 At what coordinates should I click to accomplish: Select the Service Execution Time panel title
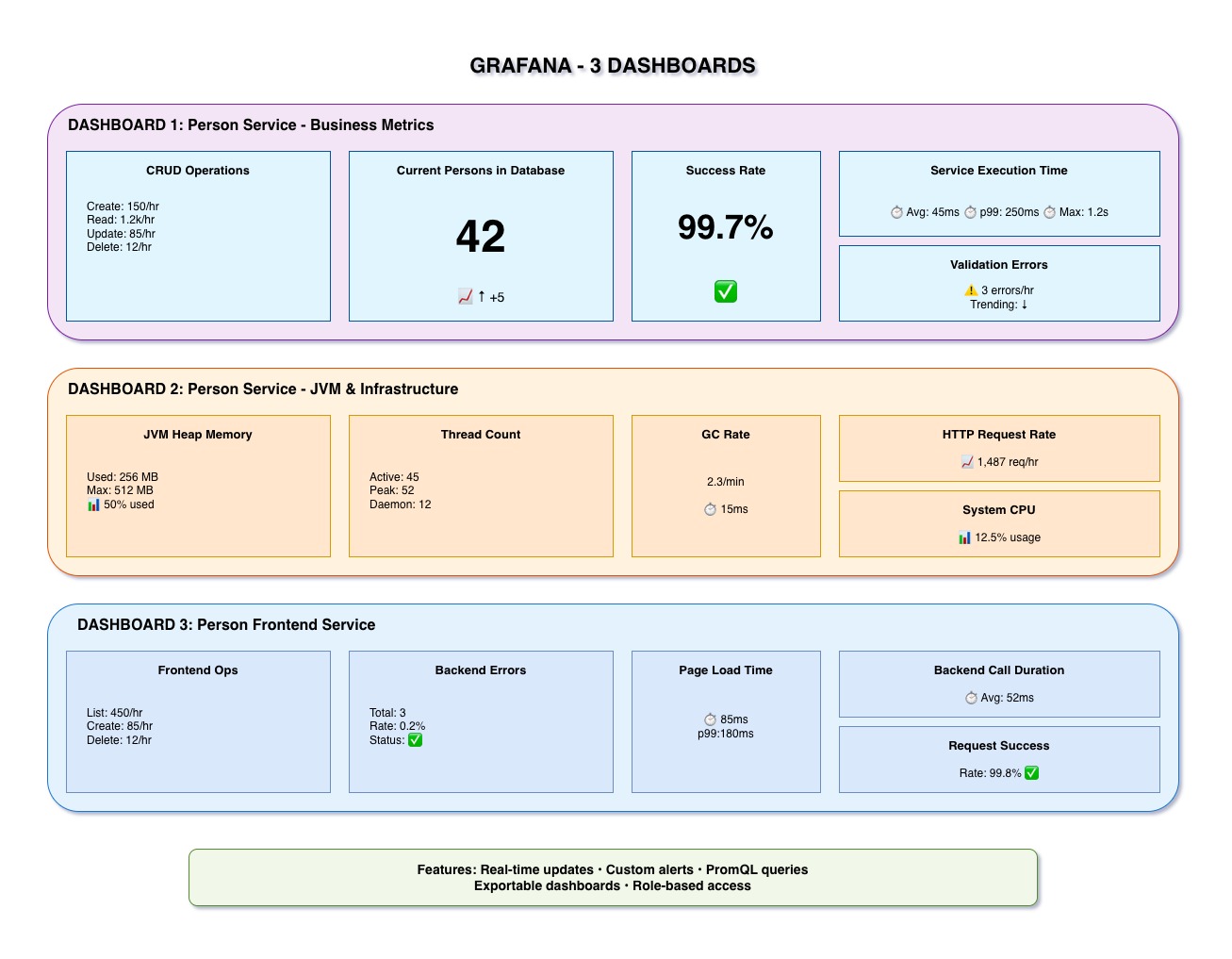999,171
